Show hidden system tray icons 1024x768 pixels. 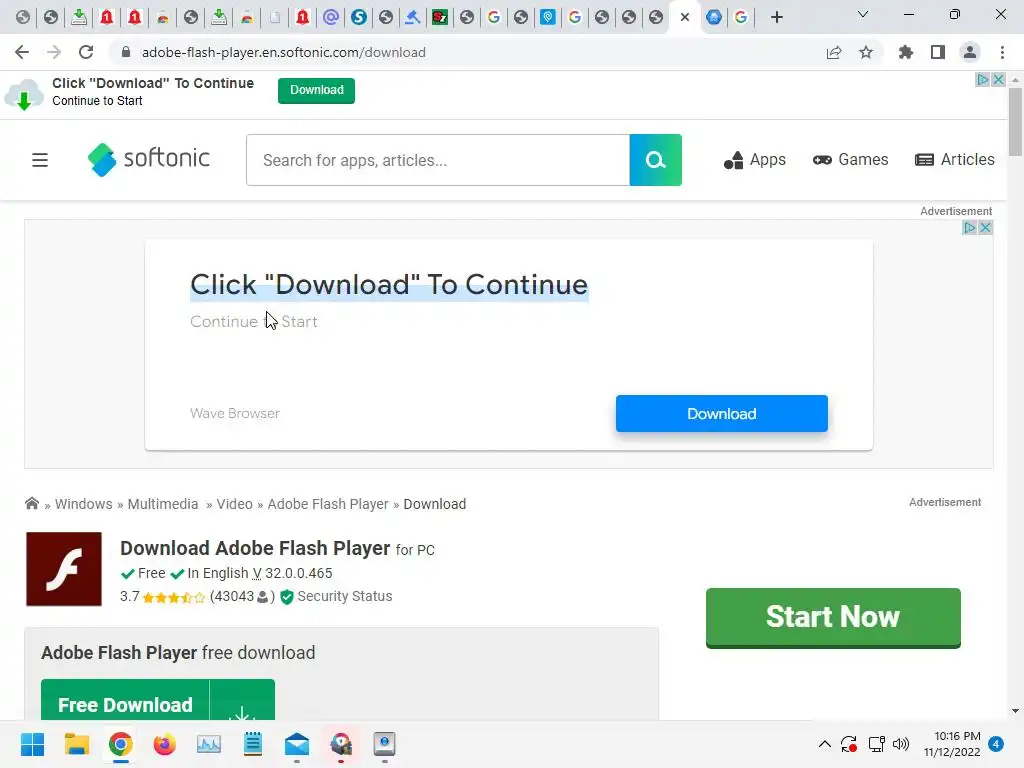point(825,744)
